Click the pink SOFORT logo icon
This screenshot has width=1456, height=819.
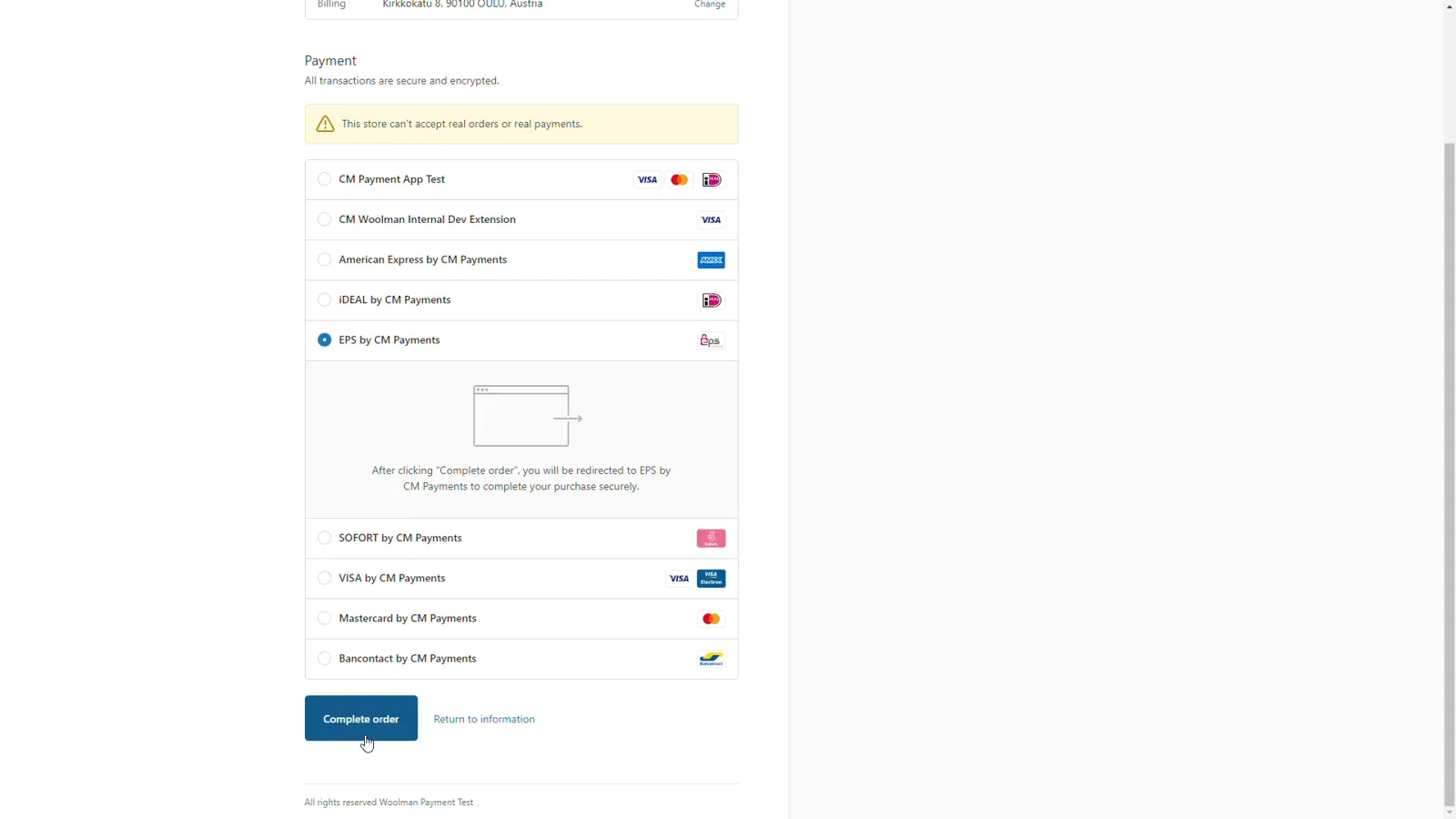click(711, 539)
